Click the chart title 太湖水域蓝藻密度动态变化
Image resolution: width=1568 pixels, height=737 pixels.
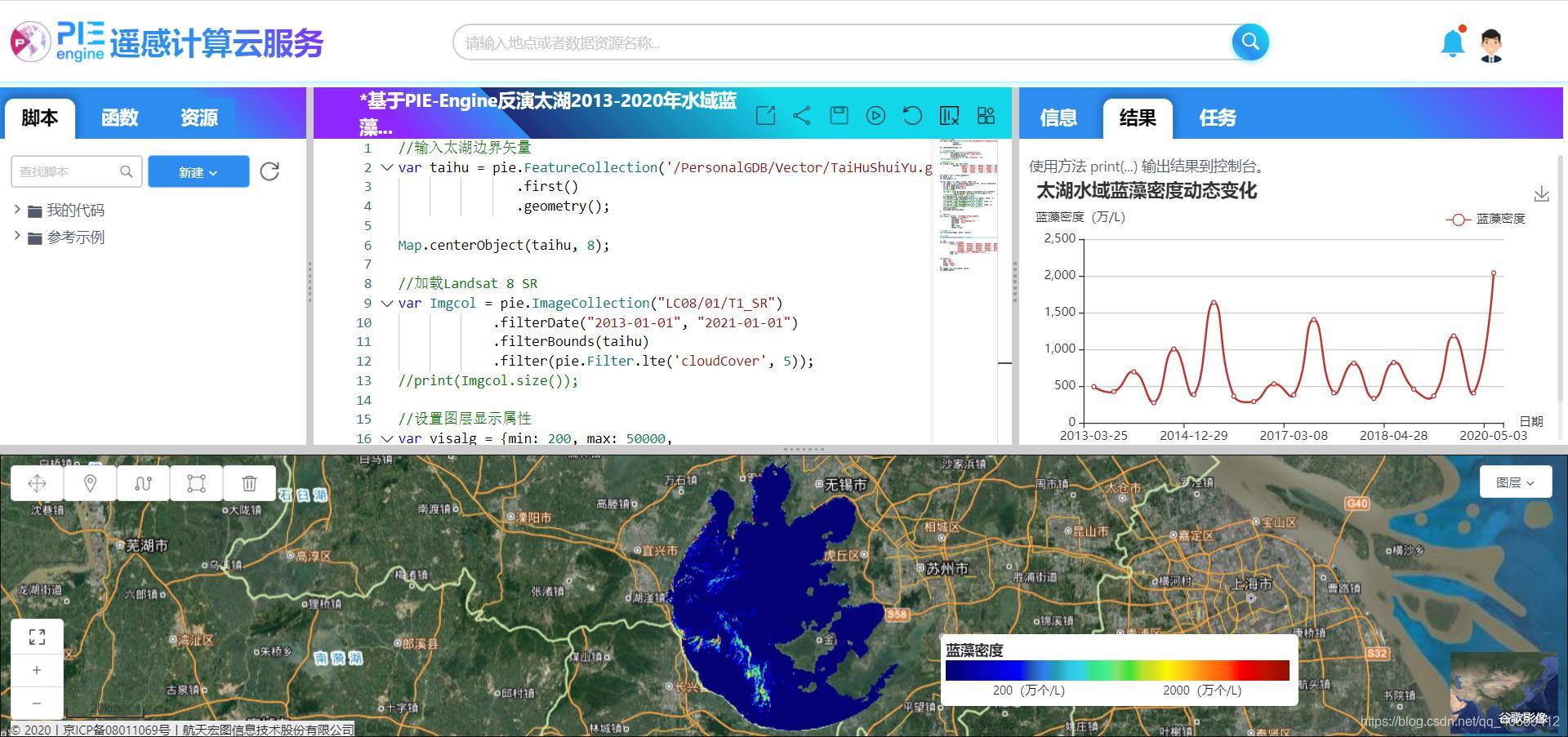1147,191
